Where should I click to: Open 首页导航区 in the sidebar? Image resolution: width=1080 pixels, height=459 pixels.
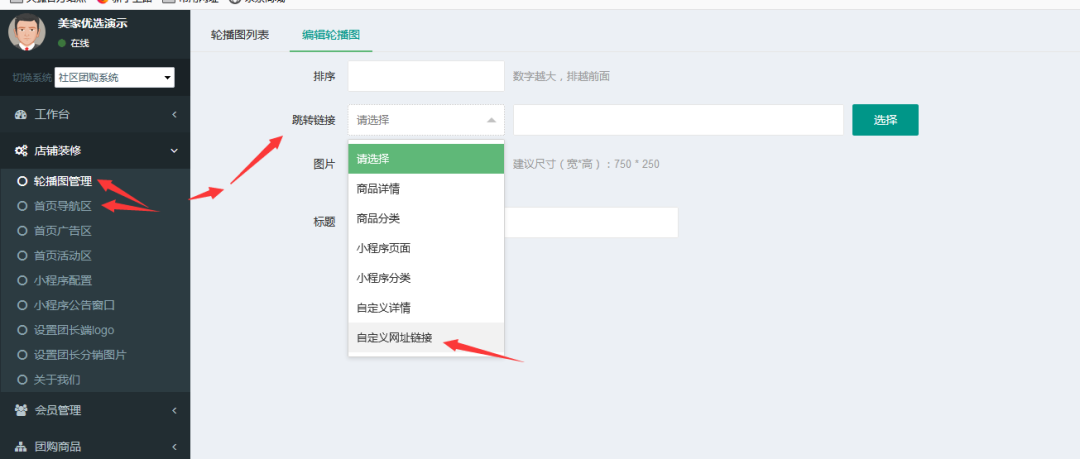(63, 206)
